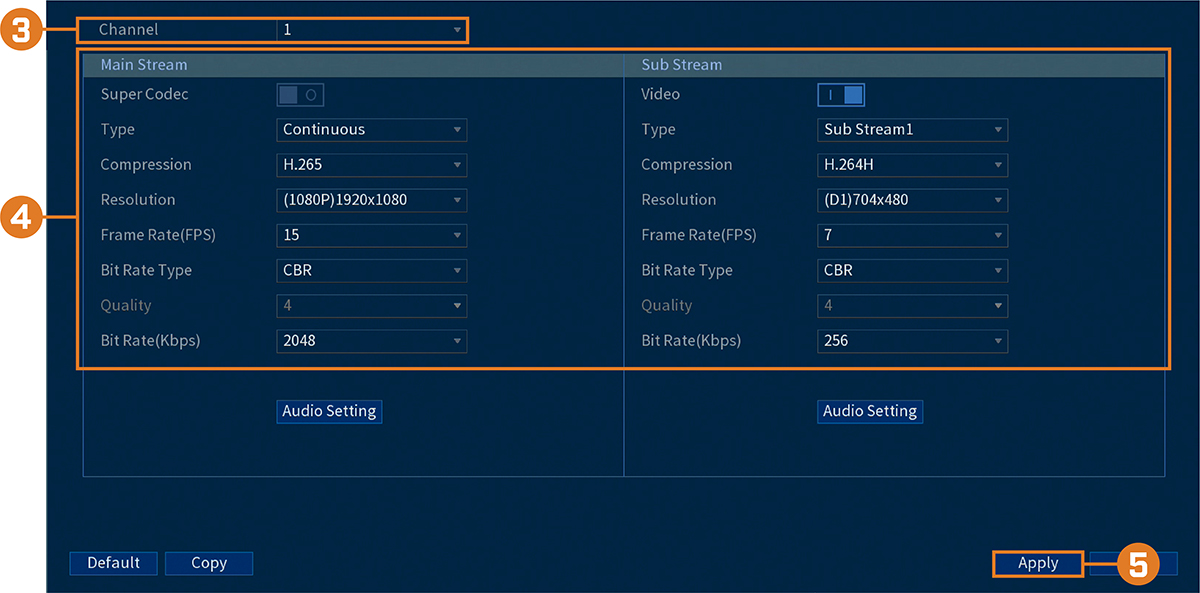Viewport: 1200px width, 593px height.
Task: Open Main Stream Bit Rate Type CBR
Action: [372, 270]
